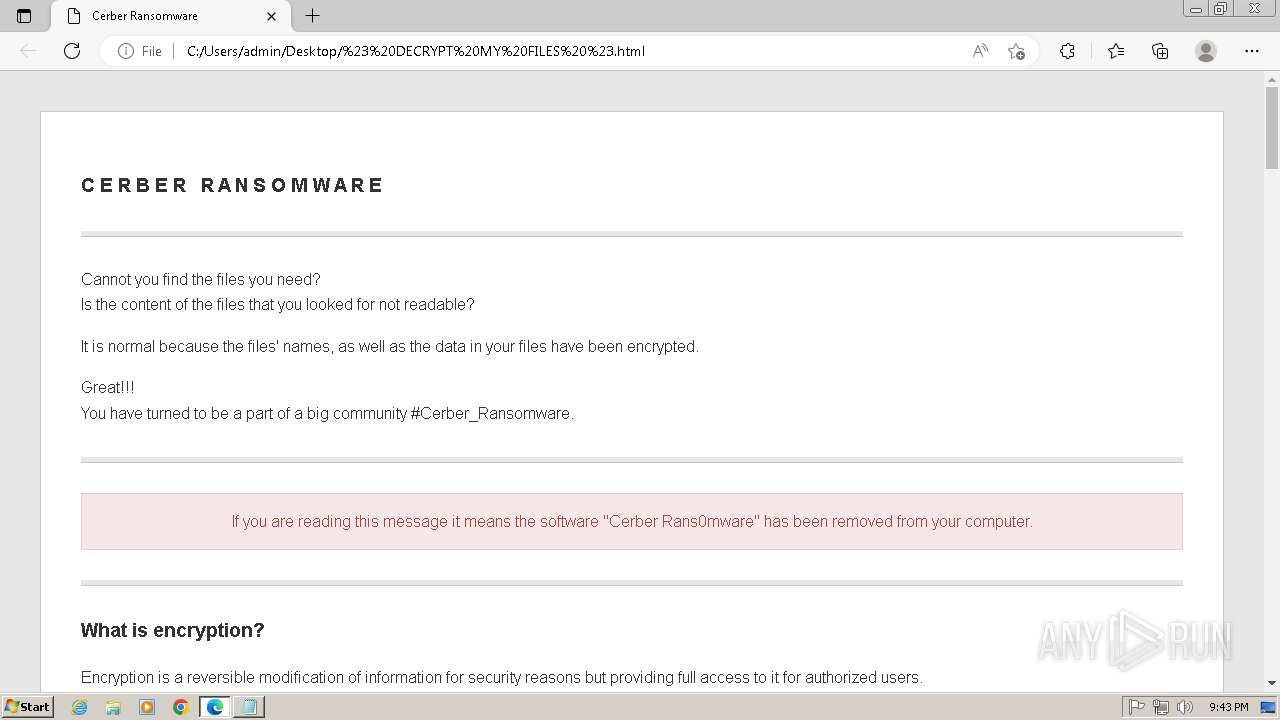This screenshot has height=720, width=1280.
Task: Open Settings and more menu
Action: coord(1251,51)
